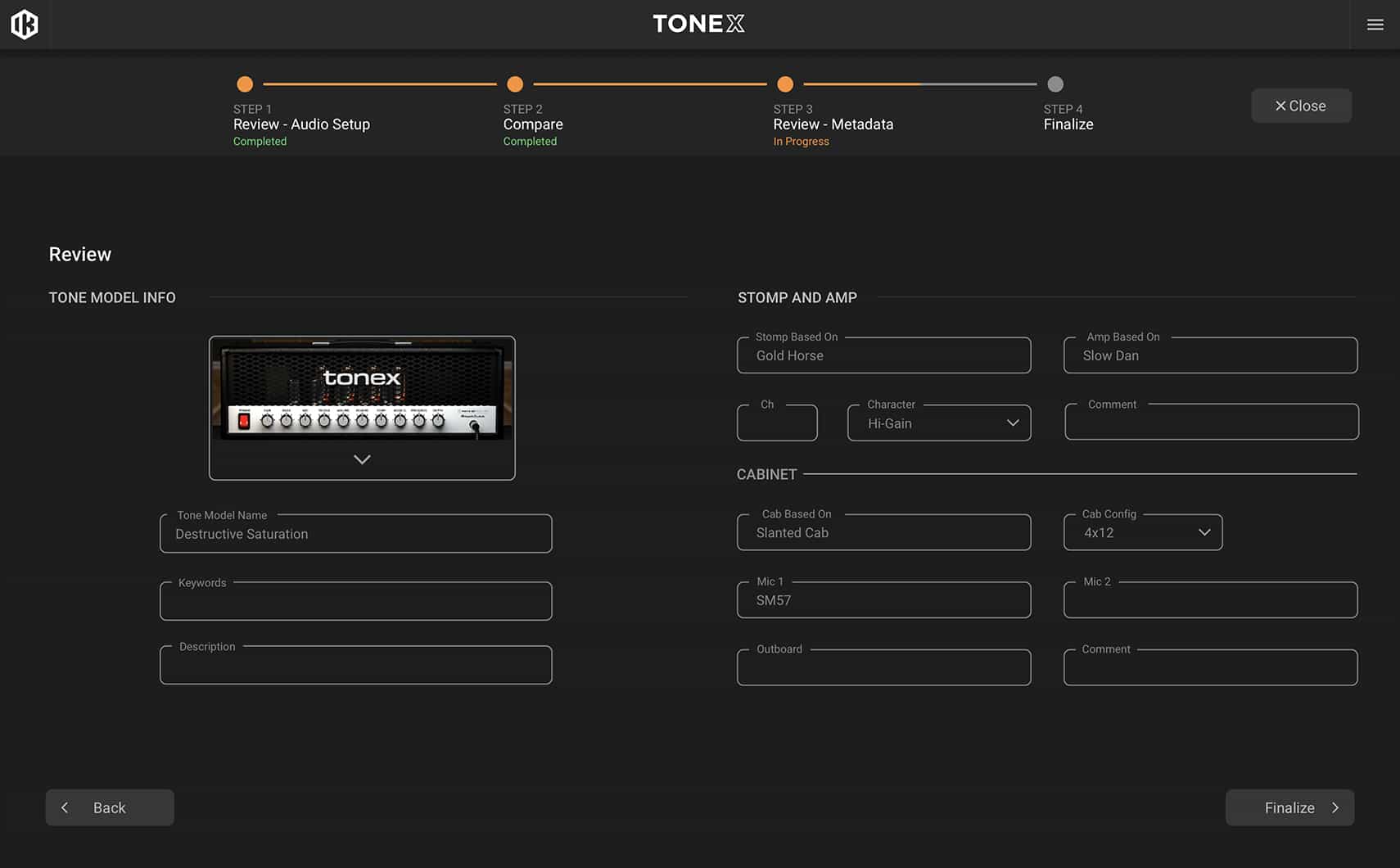
Task: Select the Finalize step label
Action: point(1068,124)
